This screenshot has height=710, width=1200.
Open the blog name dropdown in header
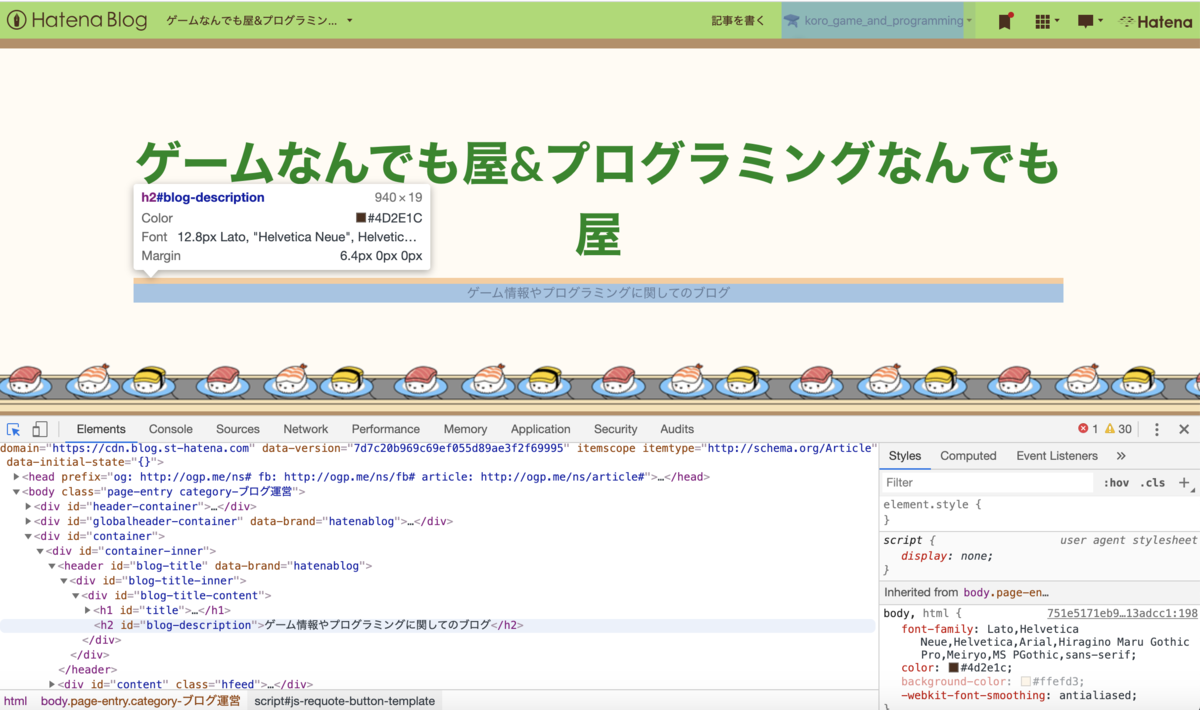[x=259, y=20]
